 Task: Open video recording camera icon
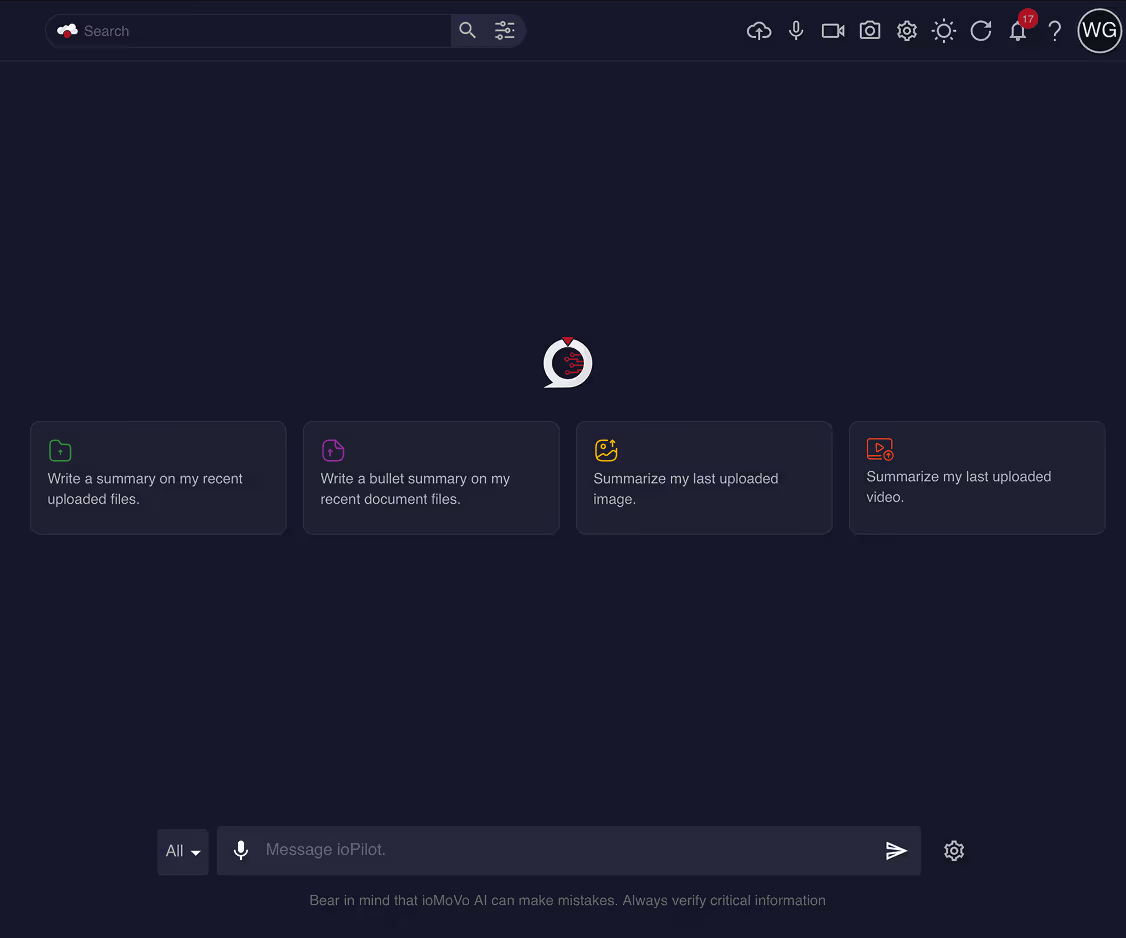click(x=833, y=31)
